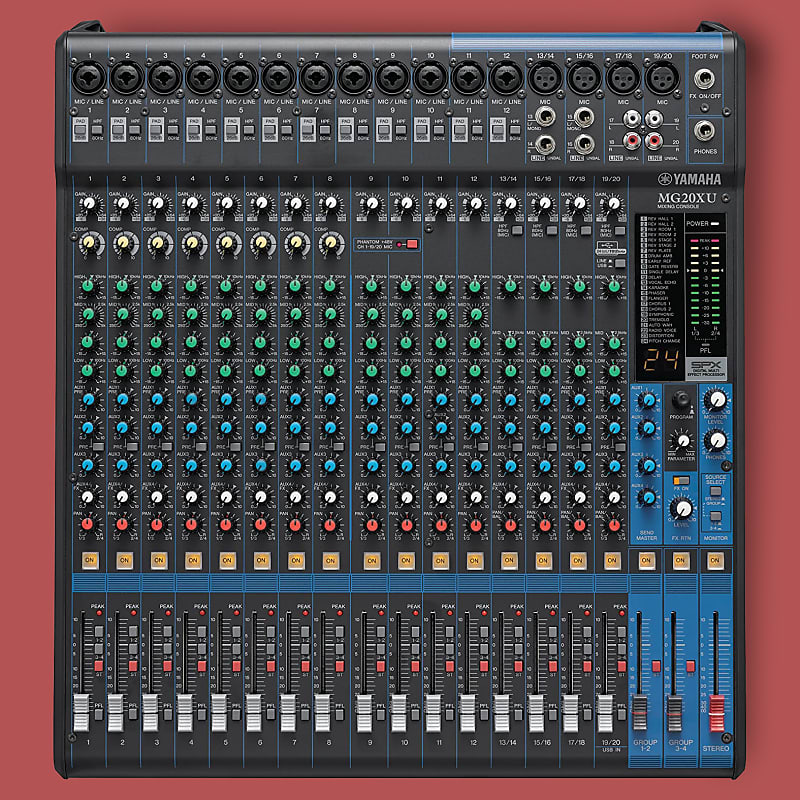Viewport: 800px width, 800px height.
Task: Click the POWER indicator light
Action: (715, 223)
